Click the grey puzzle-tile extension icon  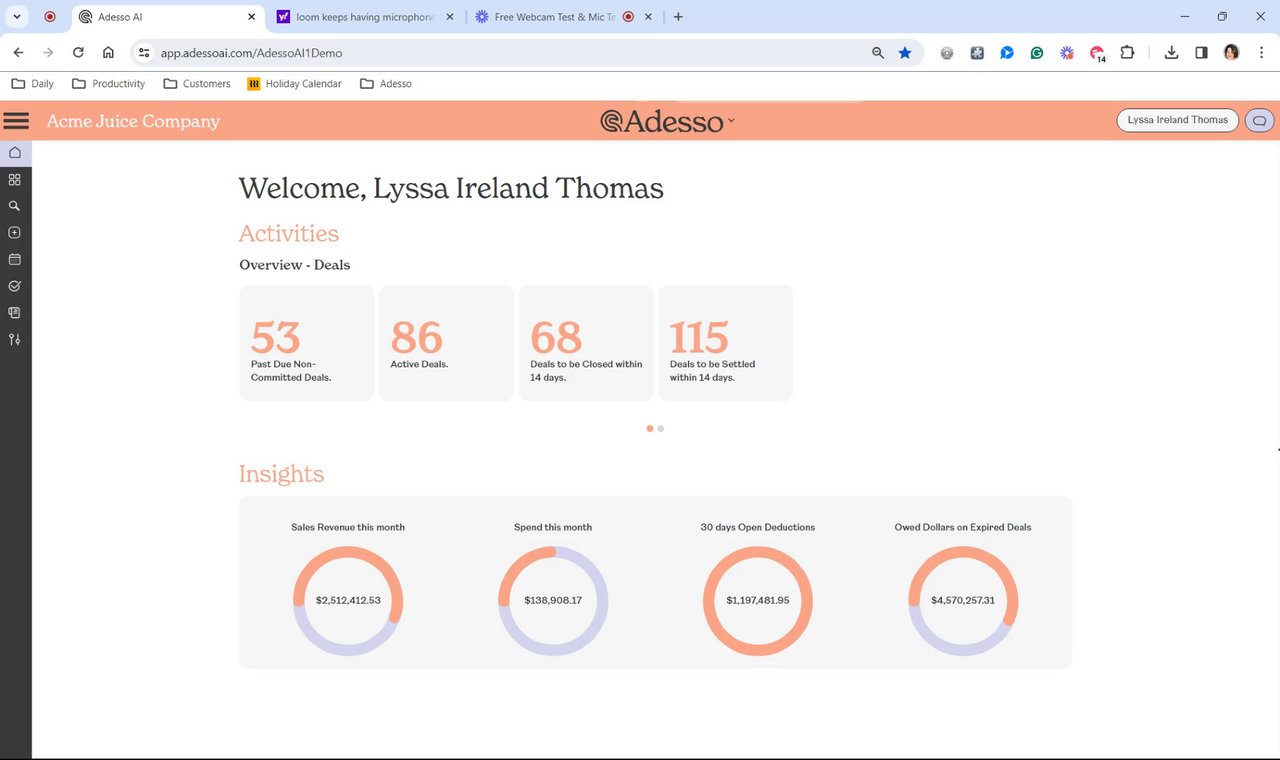977,52
